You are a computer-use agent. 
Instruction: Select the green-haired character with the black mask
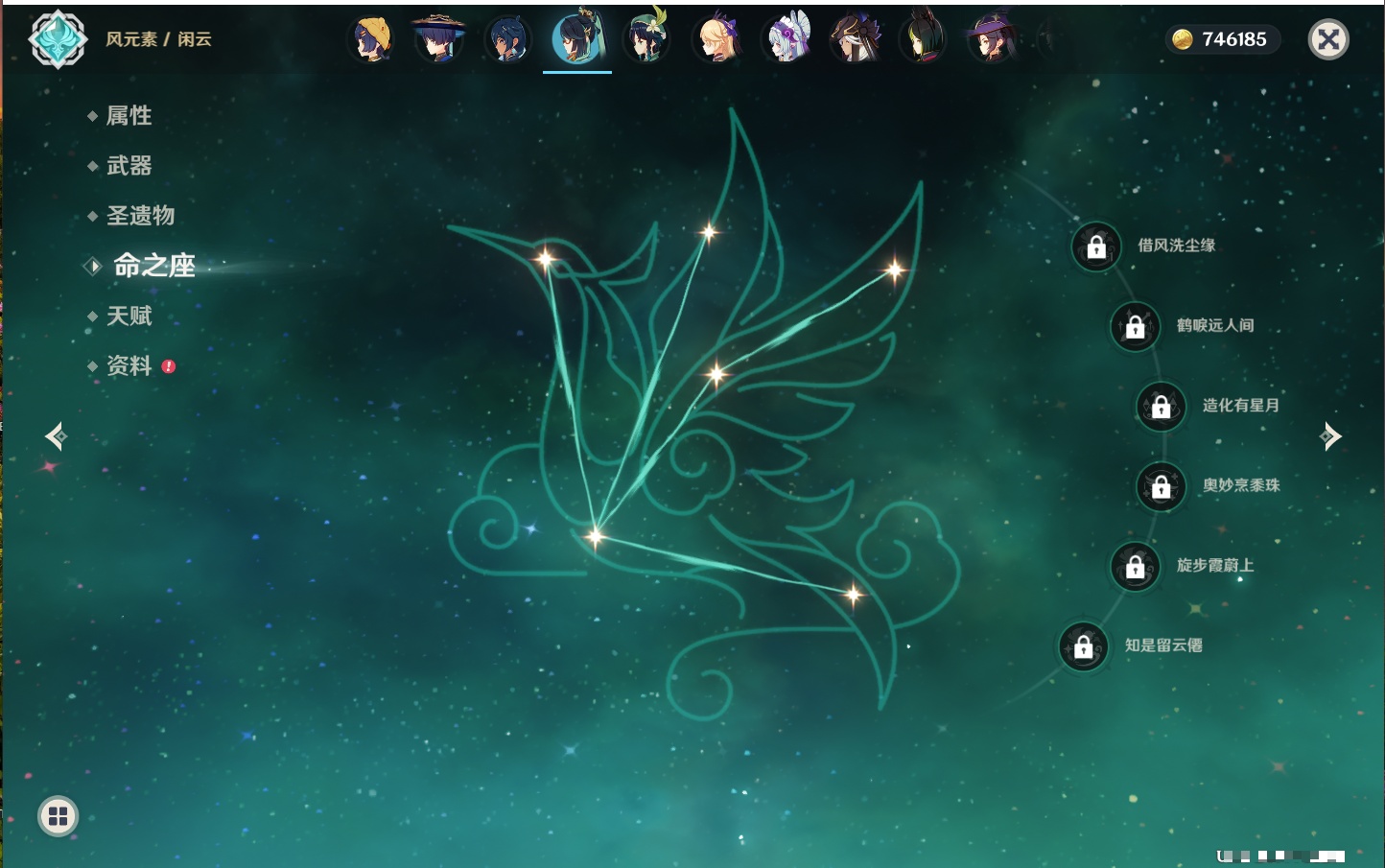[x=923, y=39]
